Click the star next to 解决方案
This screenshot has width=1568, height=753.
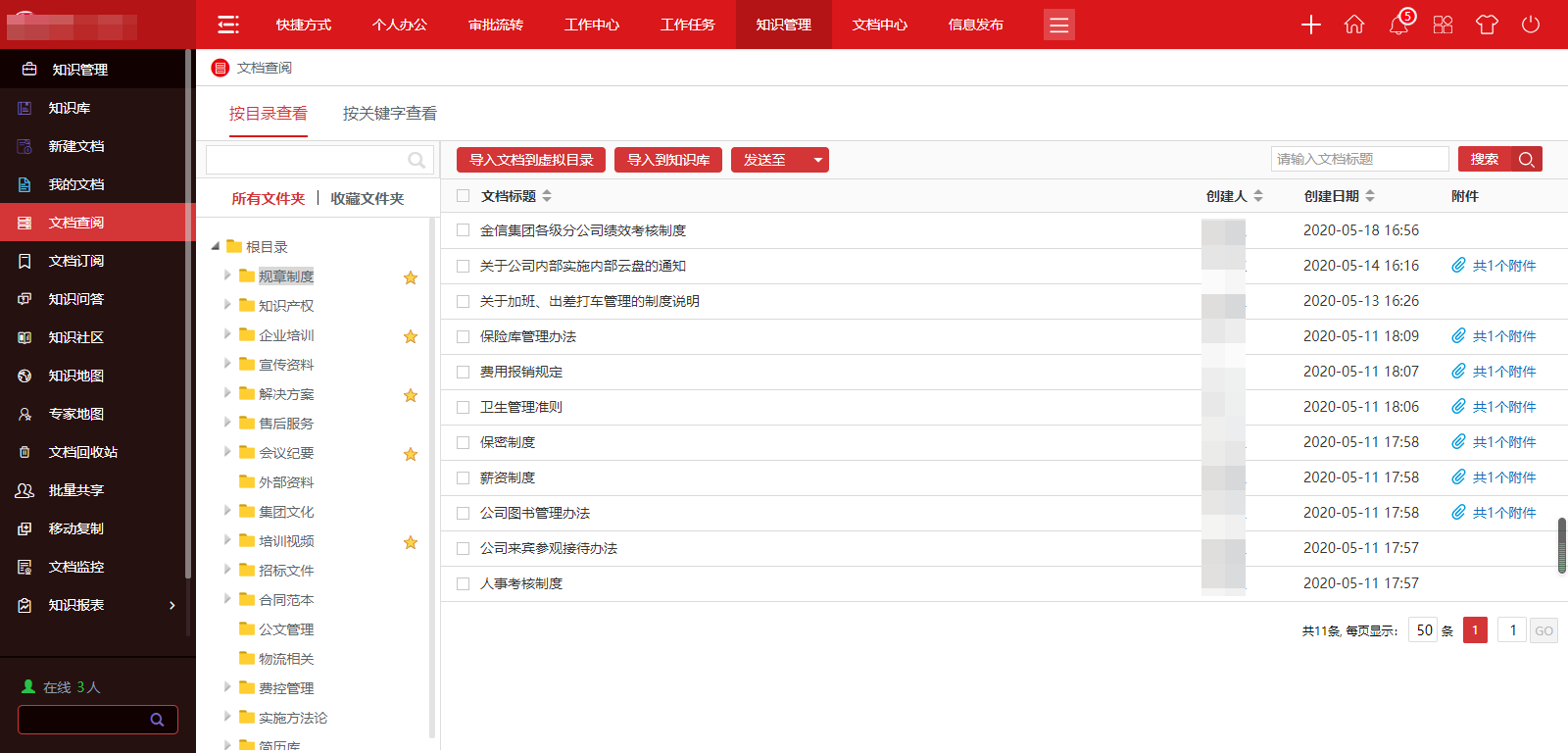tap(411, 395)
